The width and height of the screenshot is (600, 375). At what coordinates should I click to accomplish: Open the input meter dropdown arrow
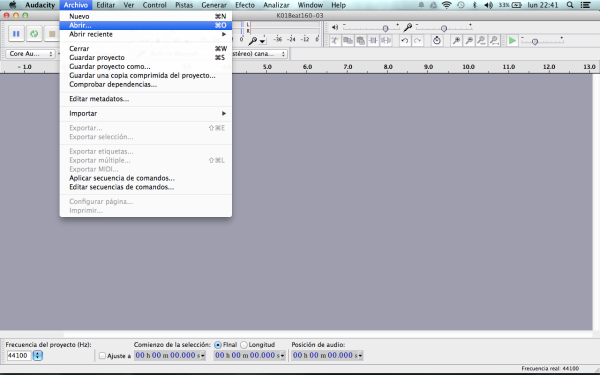click(x=262, y=41)
